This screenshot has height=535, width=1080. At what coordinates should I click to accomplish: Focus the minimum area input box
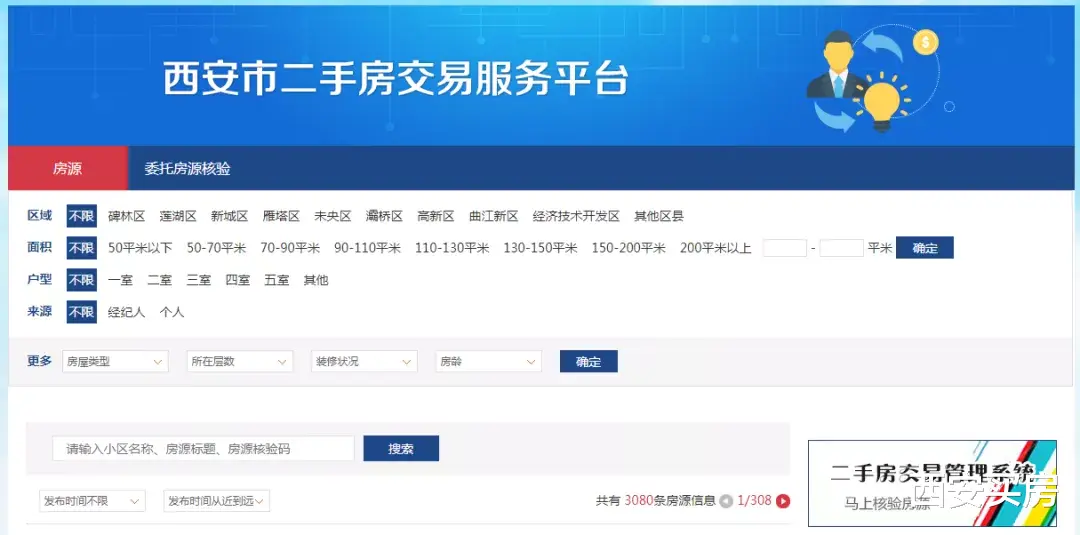coord(785,248)
